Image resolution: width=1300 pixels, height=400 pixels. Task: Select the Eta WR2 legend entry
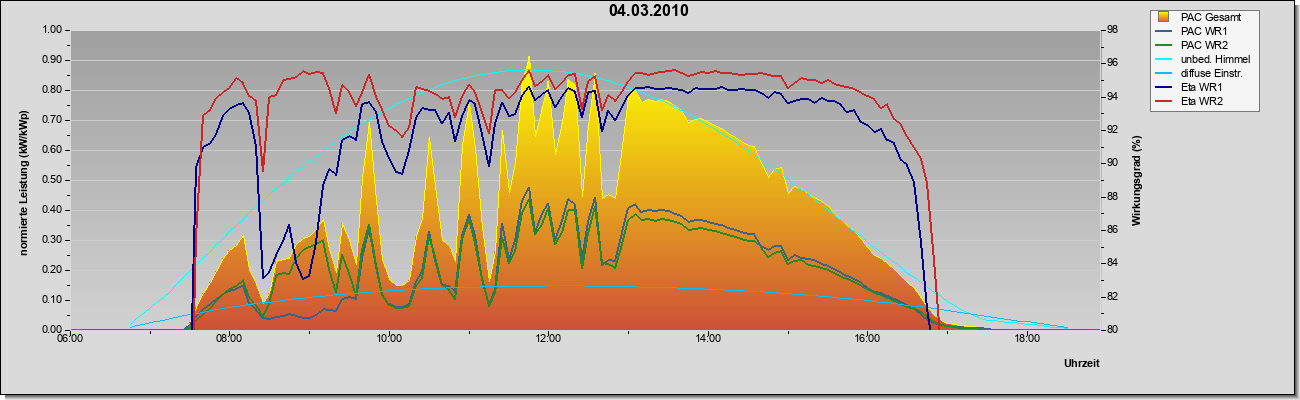(1188, 101)
